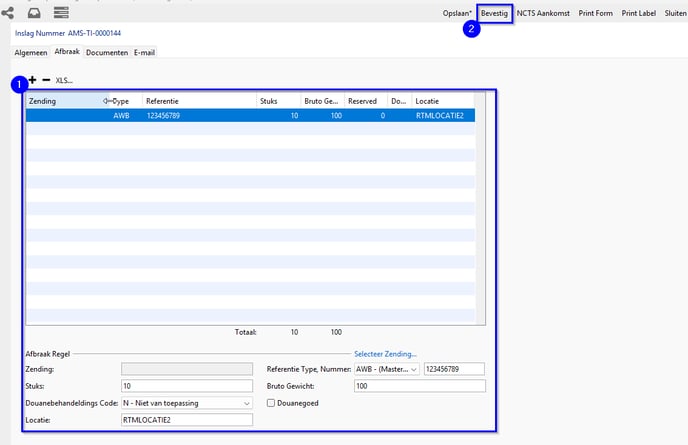
Task: Open the Referentie Type dropdown
Action: [x=387, y=369]
